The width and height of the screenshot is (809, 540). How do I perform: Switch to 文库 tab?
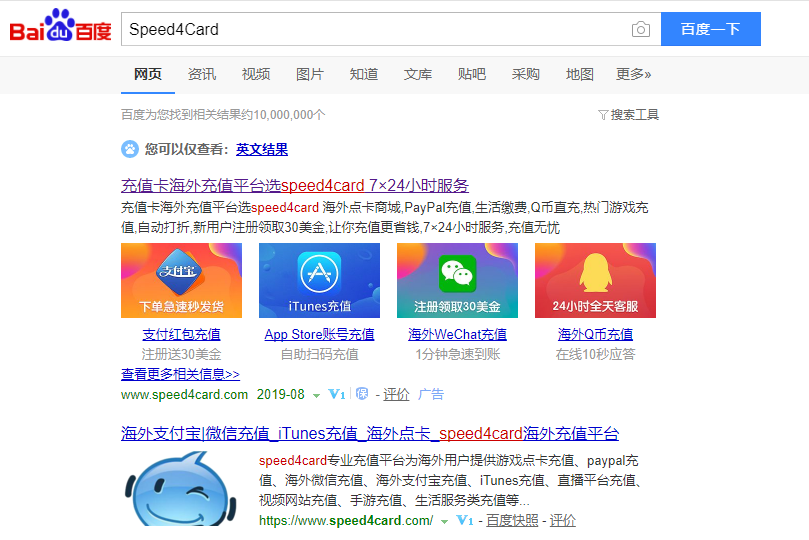[x=417, y=74]
